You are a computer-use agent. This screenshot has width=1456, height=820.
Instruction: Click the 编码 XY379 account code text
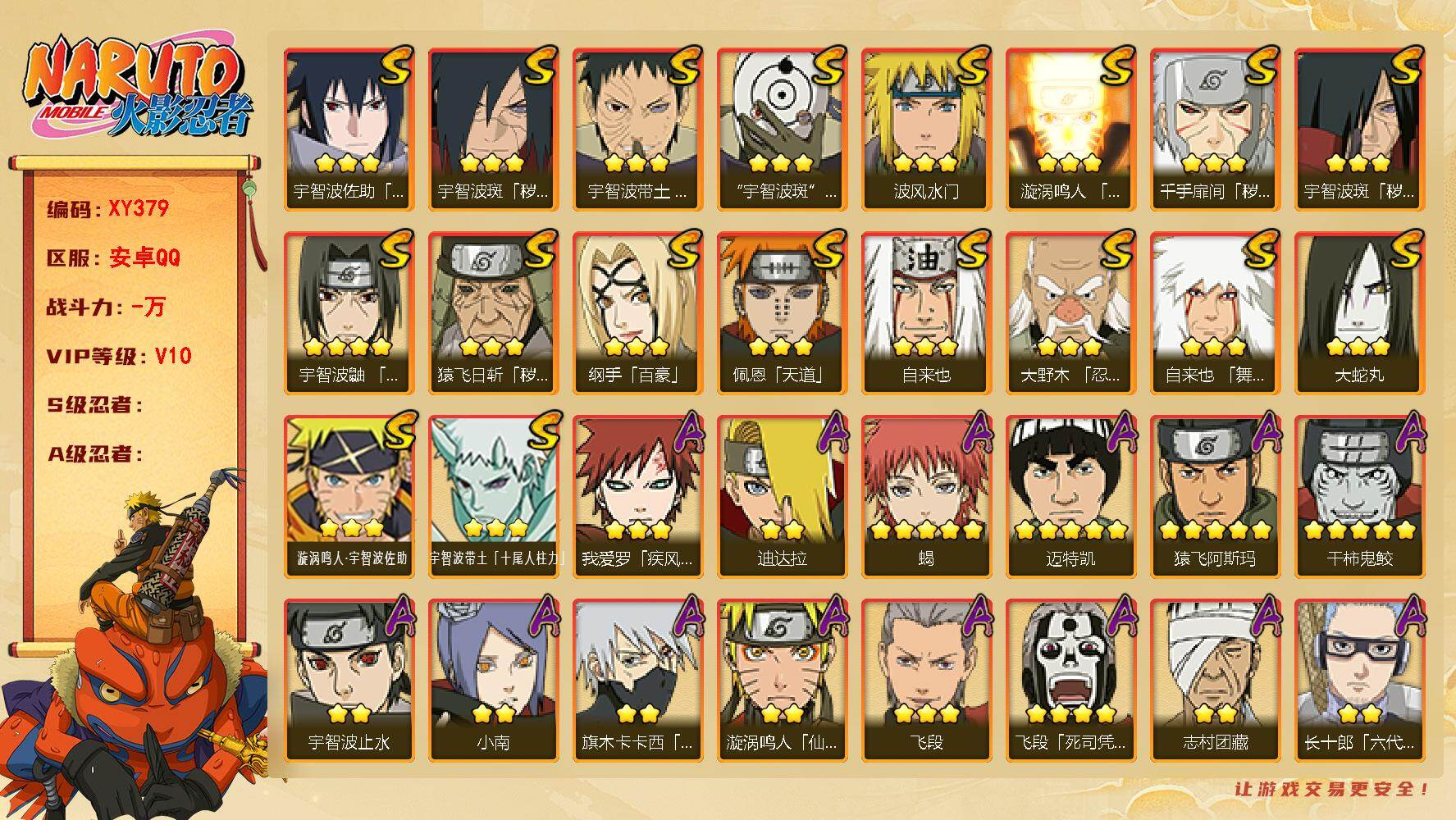[107, 209]
